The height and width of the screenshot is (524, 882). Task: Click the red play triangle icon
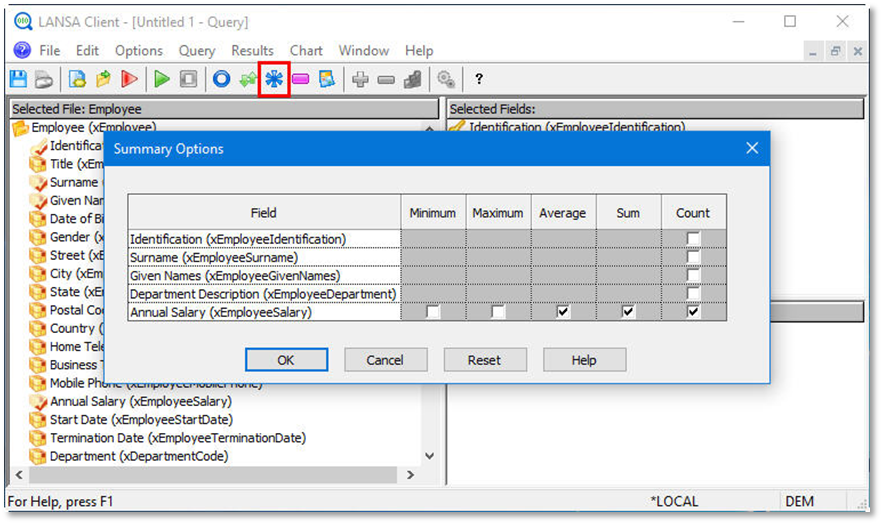[x=129, y=79]
